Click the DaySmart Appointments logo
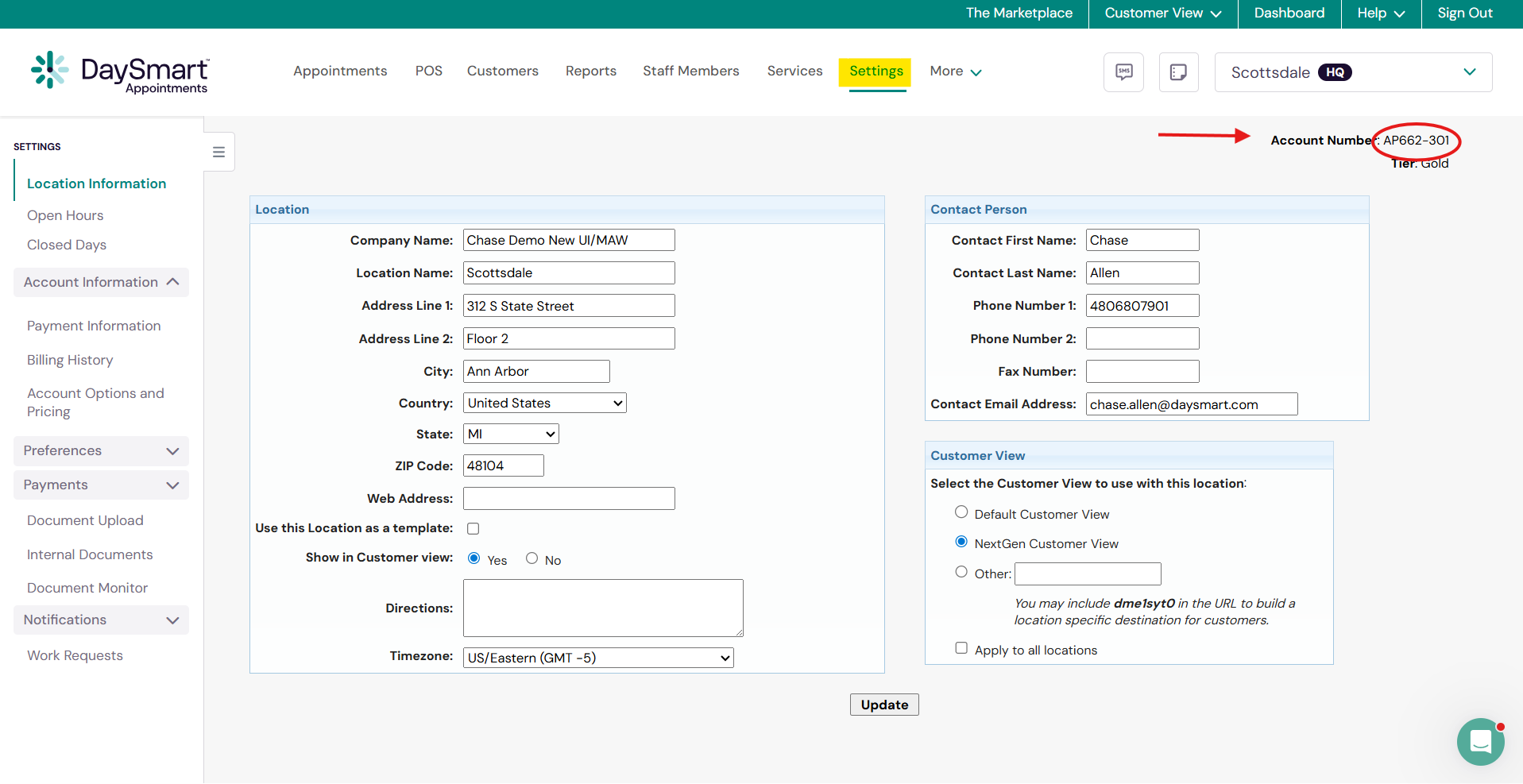Screen dimensions: 1523x784 120,72
